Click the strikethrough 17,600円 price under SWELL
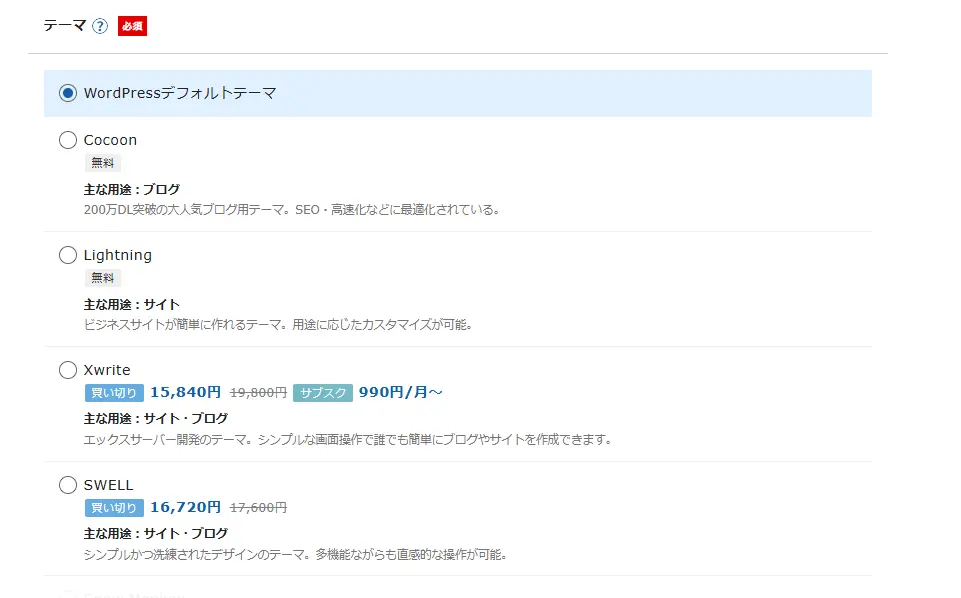 tap(260, 507)
